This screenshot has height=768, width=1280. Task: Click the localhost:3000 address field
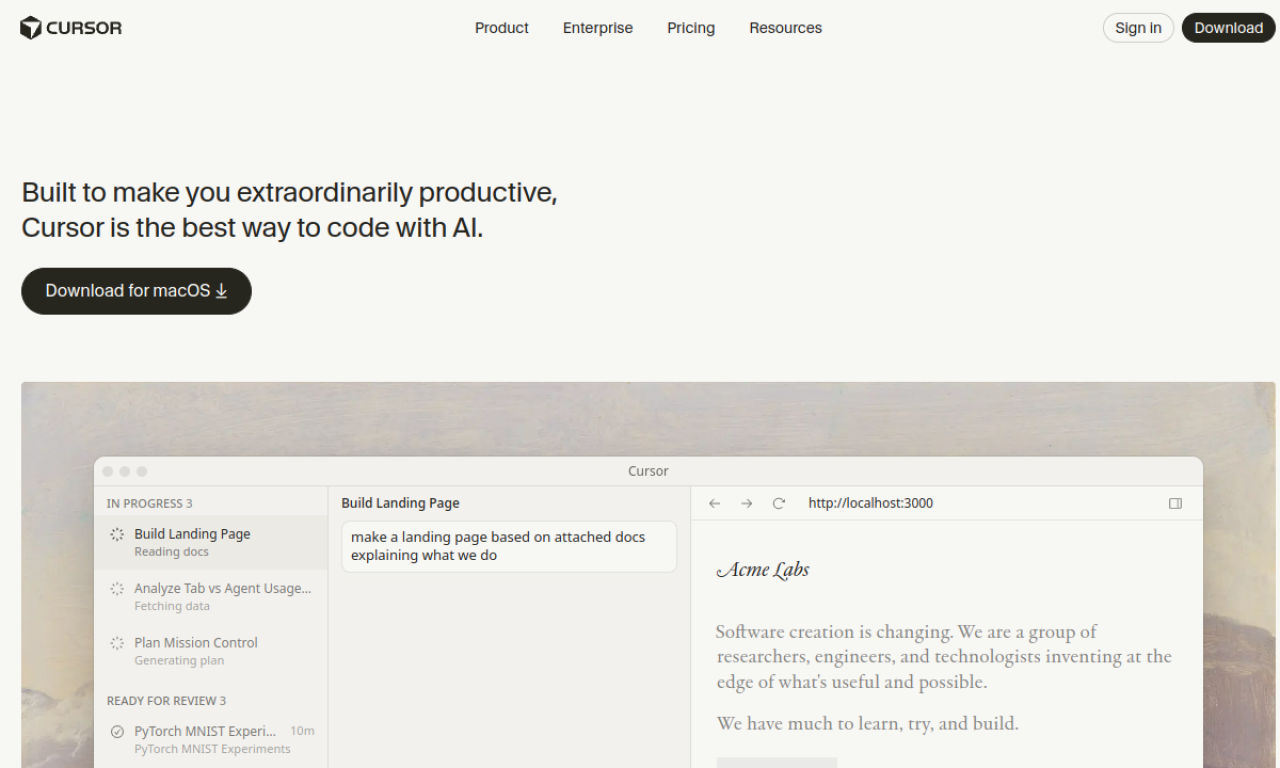click(x=870, y=503)
